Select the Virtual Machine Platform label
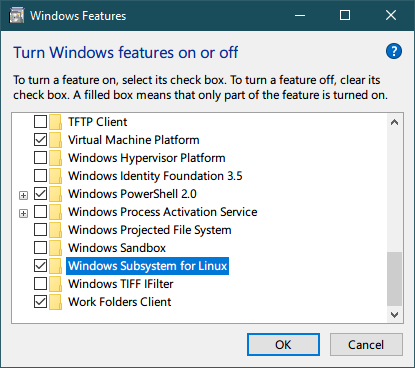 [134, 140]
